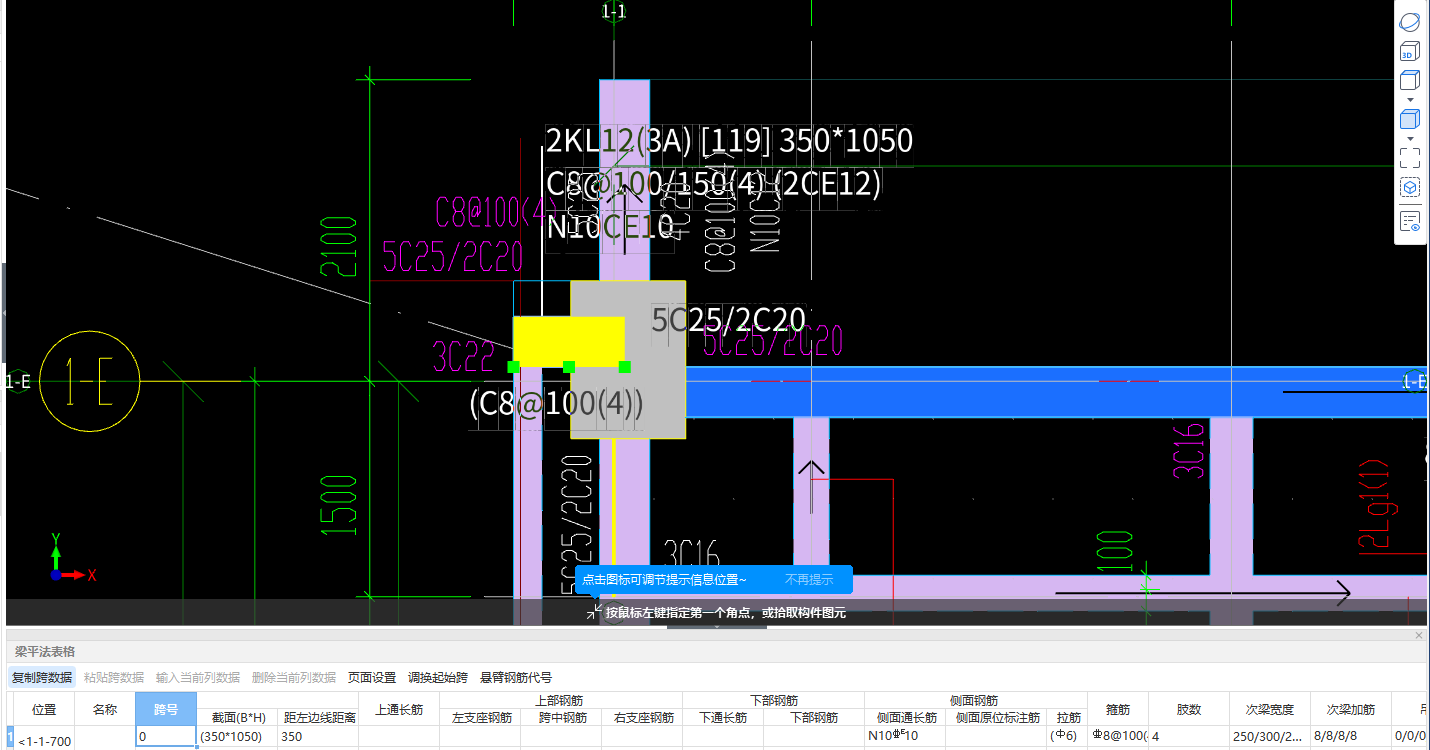1430x750 pixels.
Task: Select the 距左边线距离 cell 350
Action: pos(318,737)
